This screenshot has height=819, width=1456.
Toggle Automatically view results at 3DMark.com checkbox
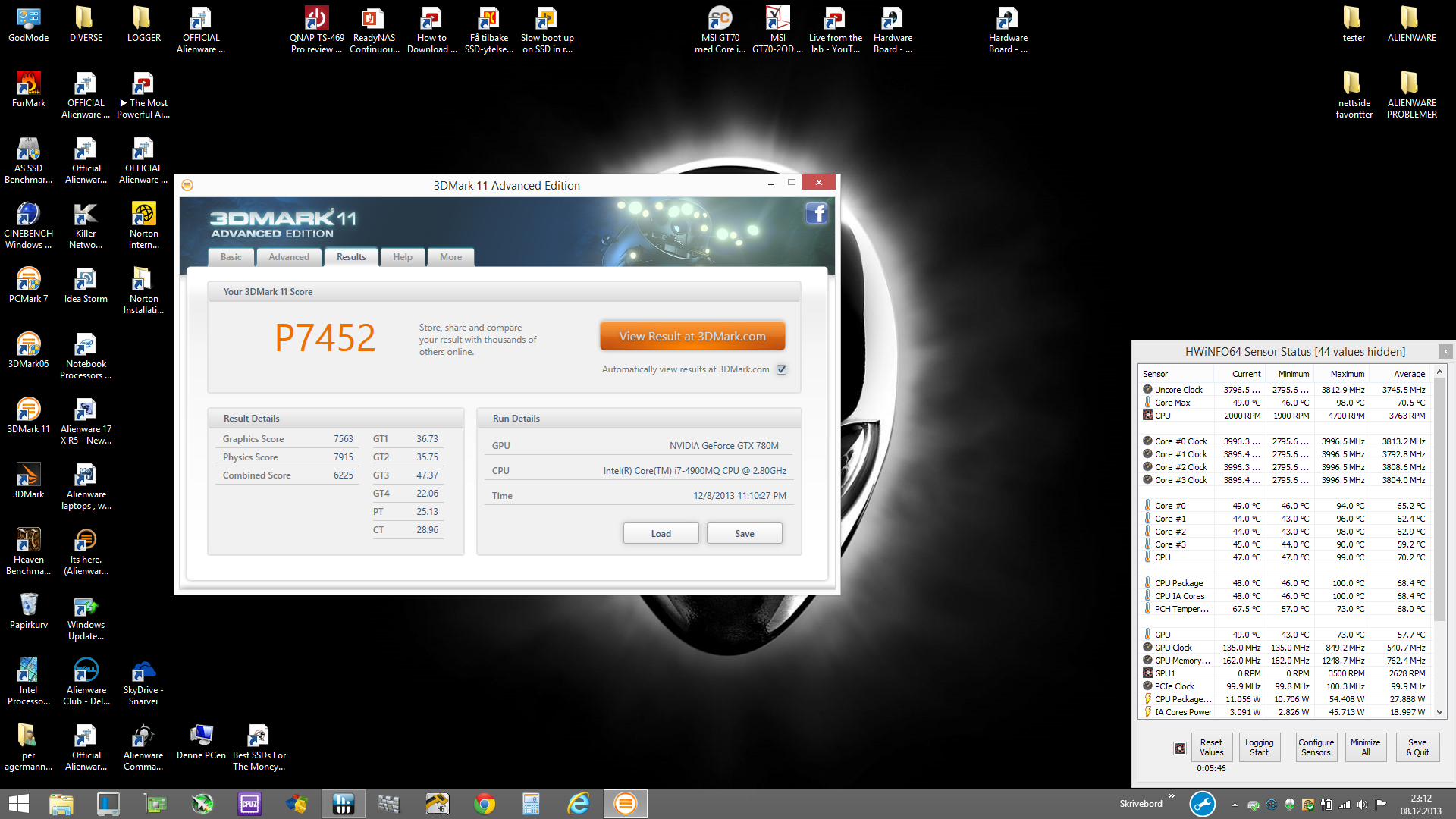click(781, 369)
